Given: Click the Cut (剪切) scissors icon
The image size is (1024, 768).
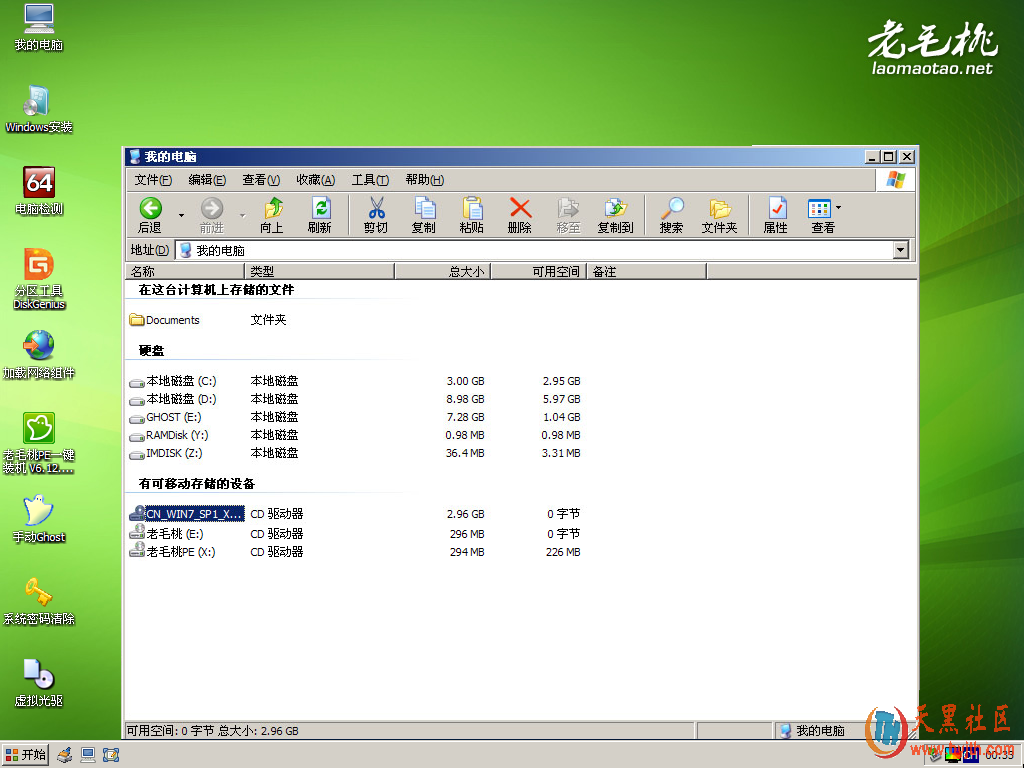Looking at the screenshot, I should click(x=376, y=214).
